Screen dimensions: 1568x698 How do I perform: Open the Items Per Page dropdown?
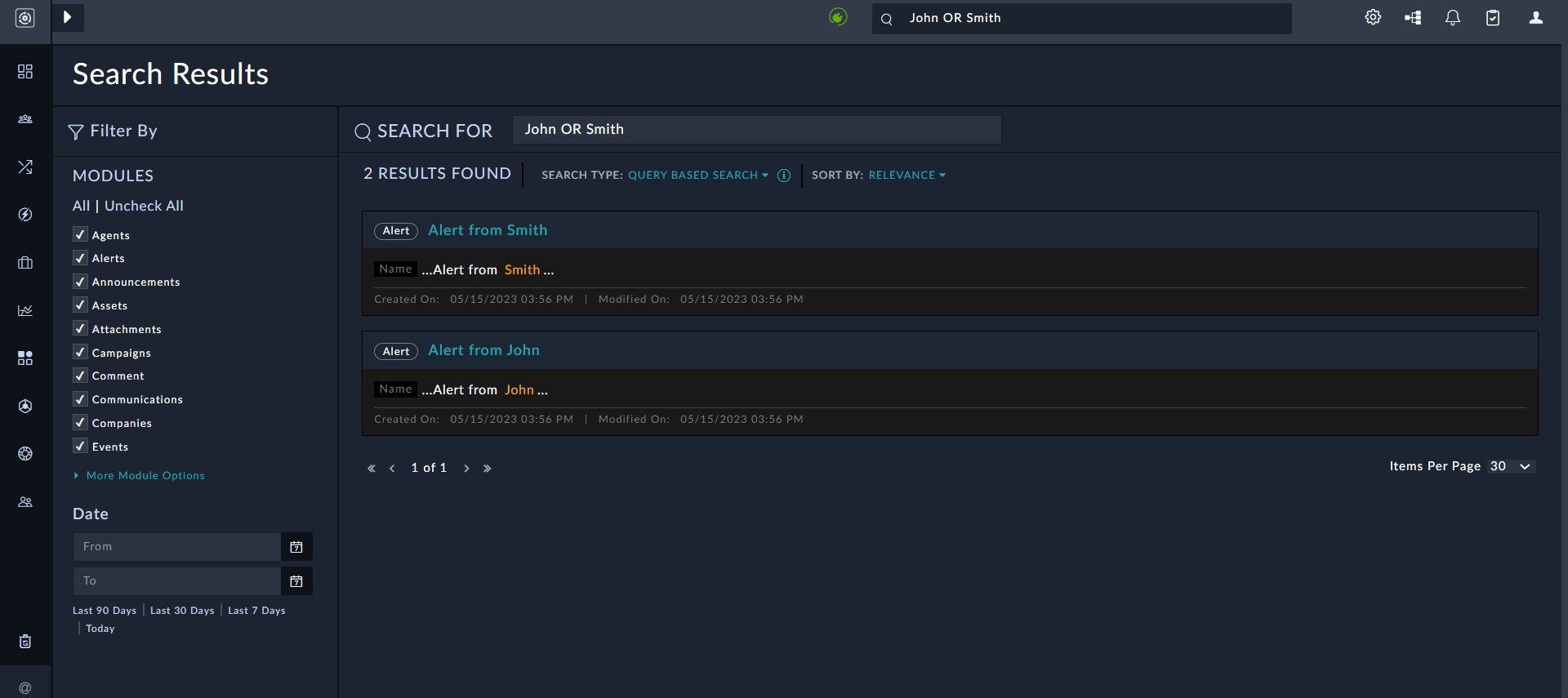tap(1511, 466)
